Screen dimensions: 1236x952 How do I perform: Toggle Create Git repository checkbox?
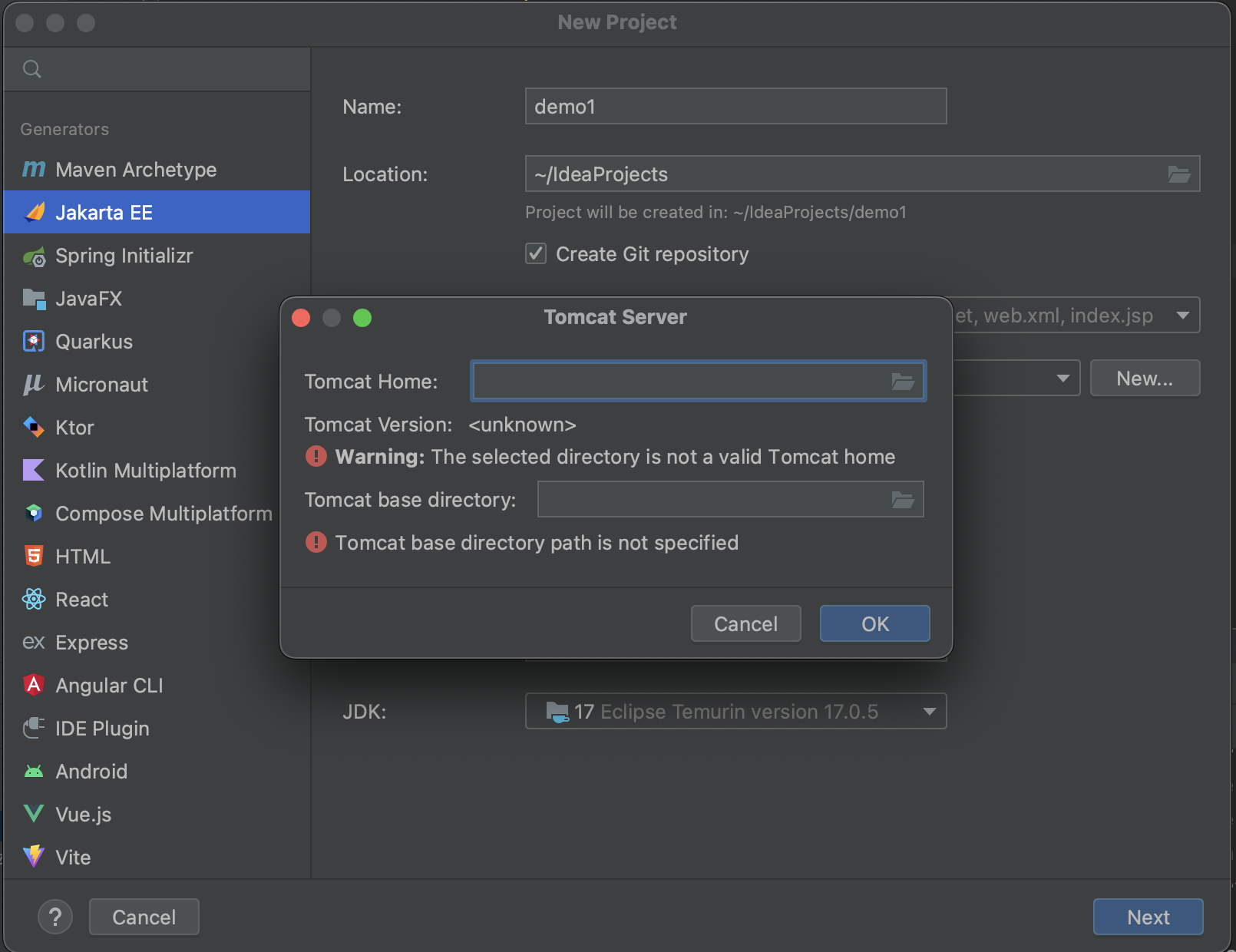[536, 253]
